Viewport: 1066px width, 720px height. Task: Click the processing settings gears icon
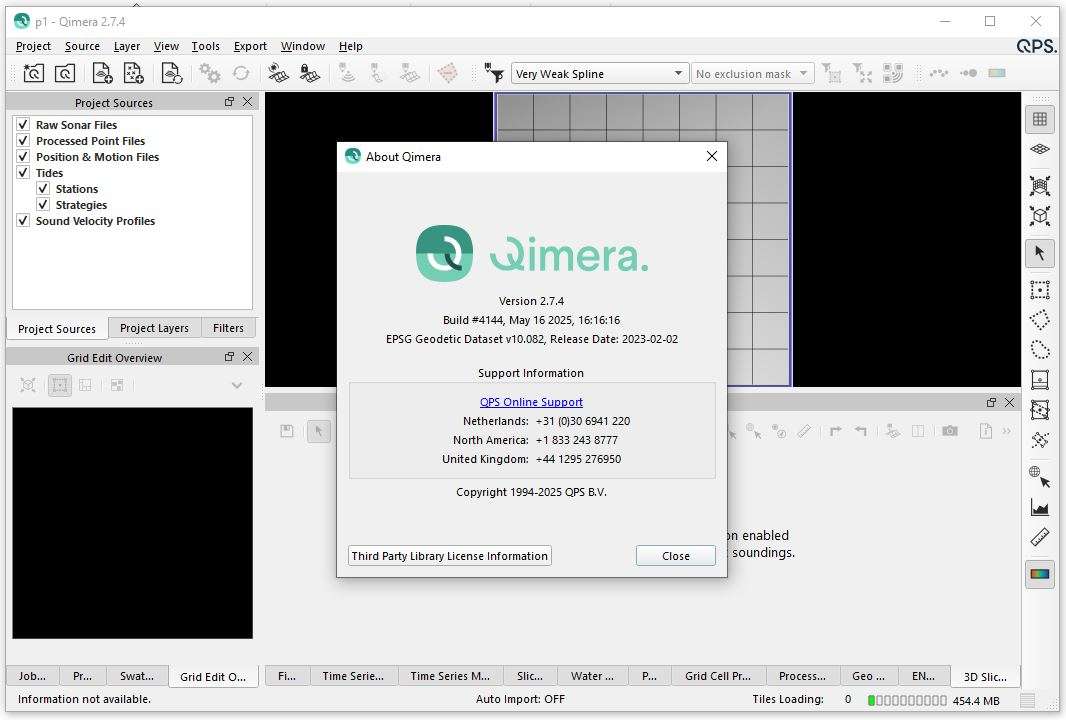[209, 73]
